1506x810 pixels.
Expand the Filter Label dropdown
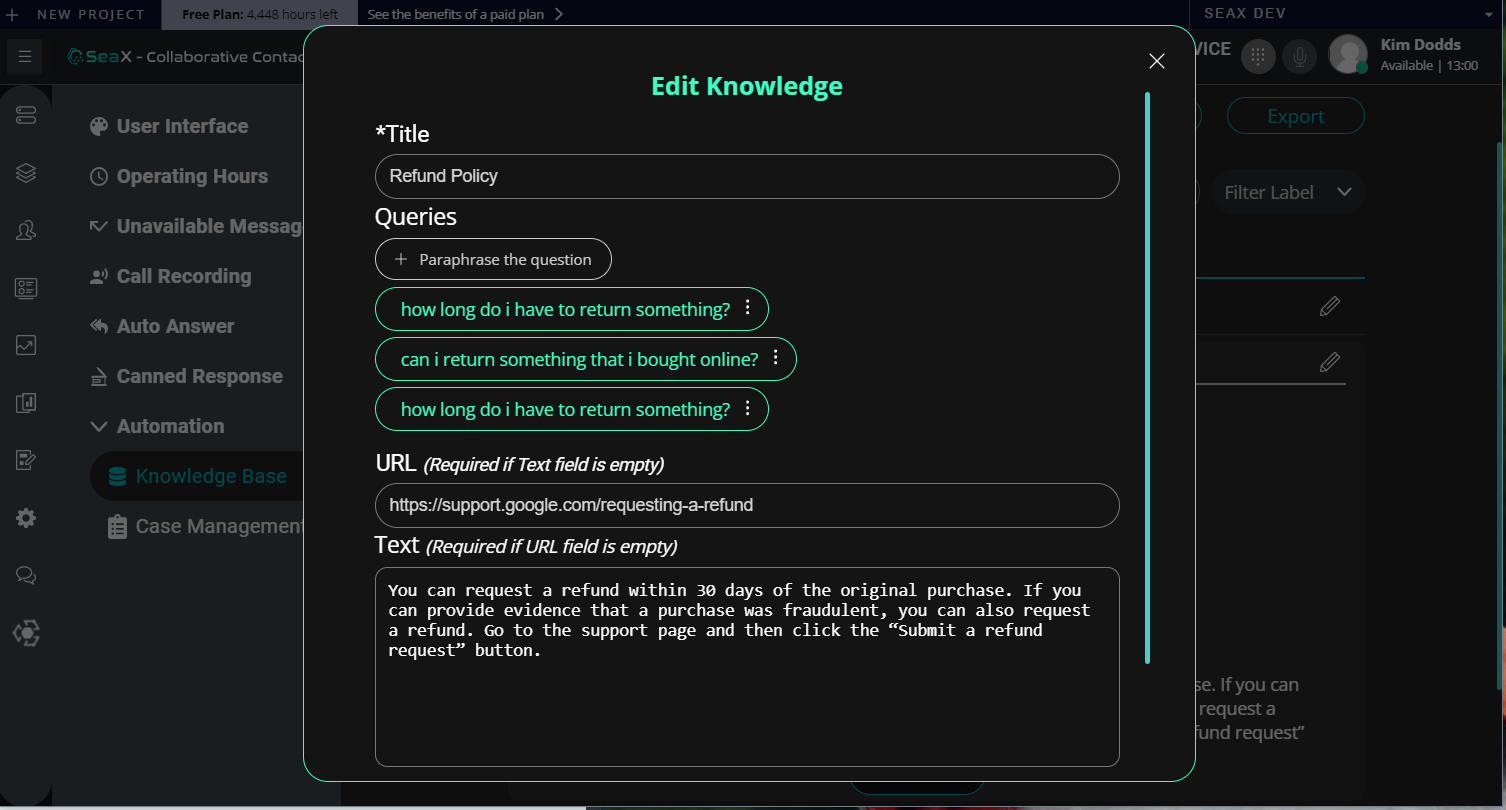tap(1288, 192)
